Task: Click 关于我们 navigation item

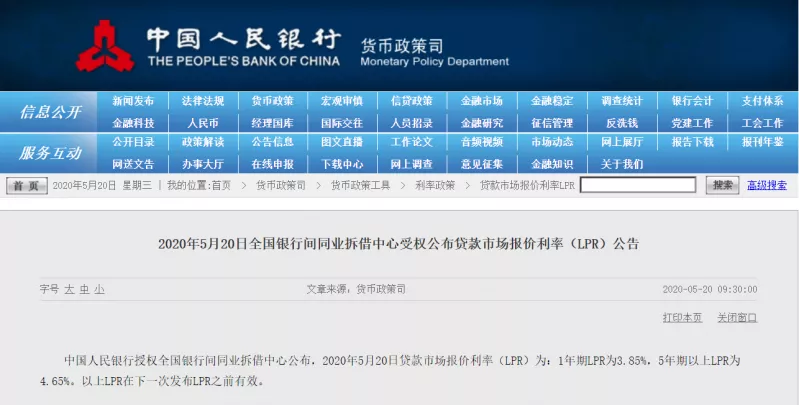Action: coord(622,164)
